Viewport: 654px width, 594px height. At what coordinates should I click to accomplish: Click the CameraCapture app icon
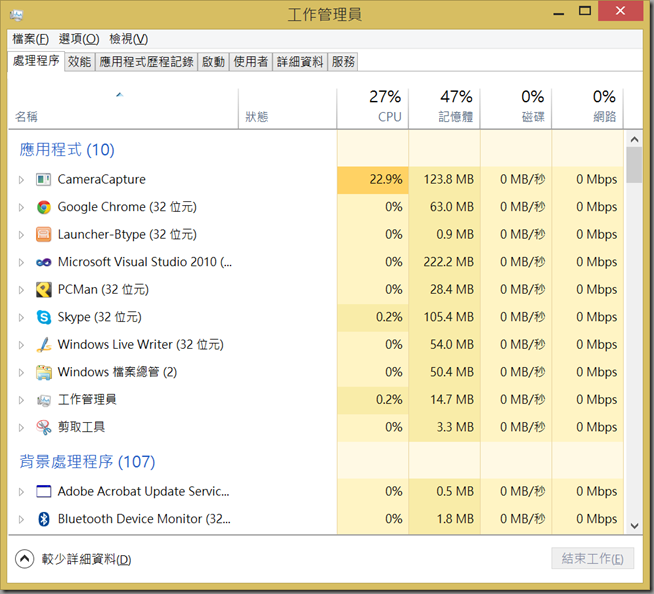(43, 180)
